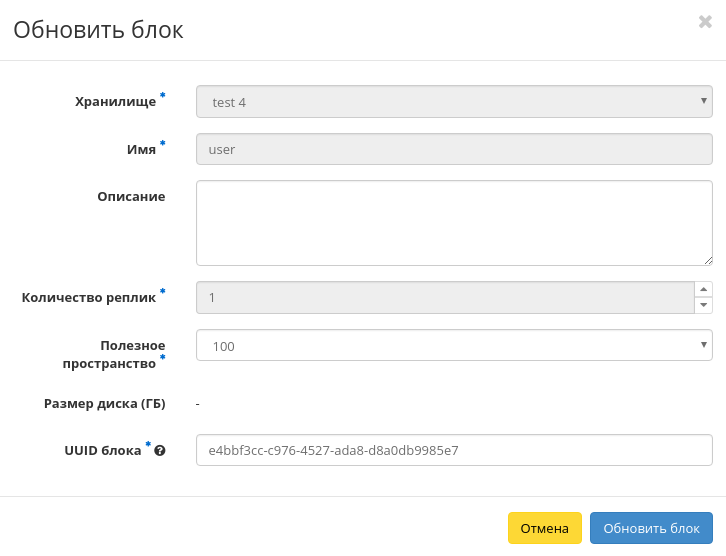Click the Количество реплик number field

[x=445, y=298]
